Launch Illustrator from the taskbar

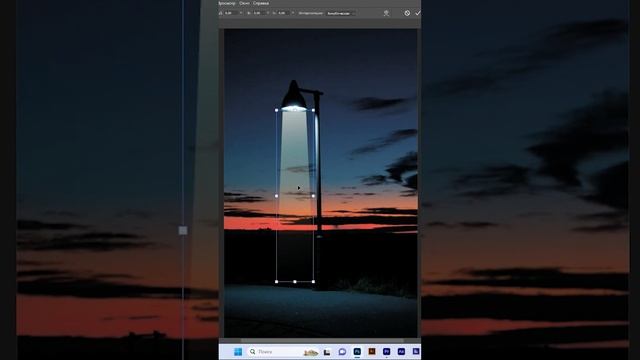[x=372, y=351]
